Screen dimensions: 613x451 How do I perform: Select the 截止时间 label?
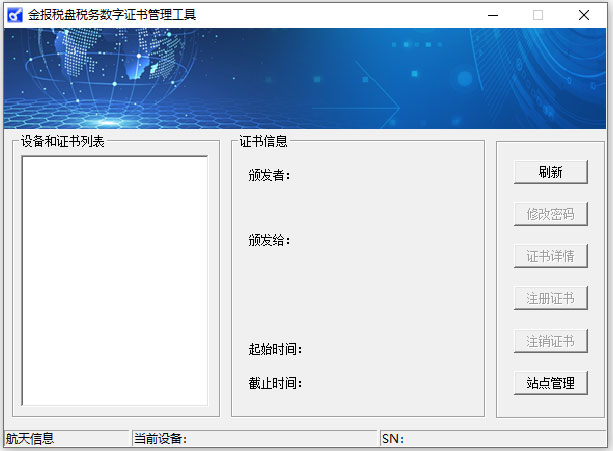pyautogui.click(x=275, y=383)
